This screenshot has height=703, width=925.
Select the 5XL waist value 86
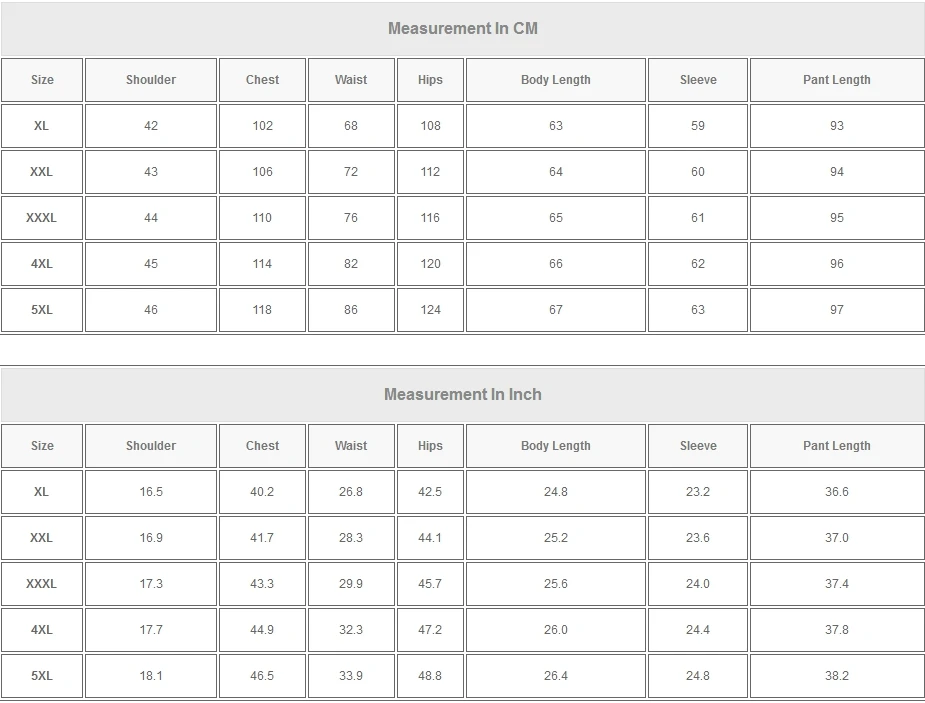[351, 310]
